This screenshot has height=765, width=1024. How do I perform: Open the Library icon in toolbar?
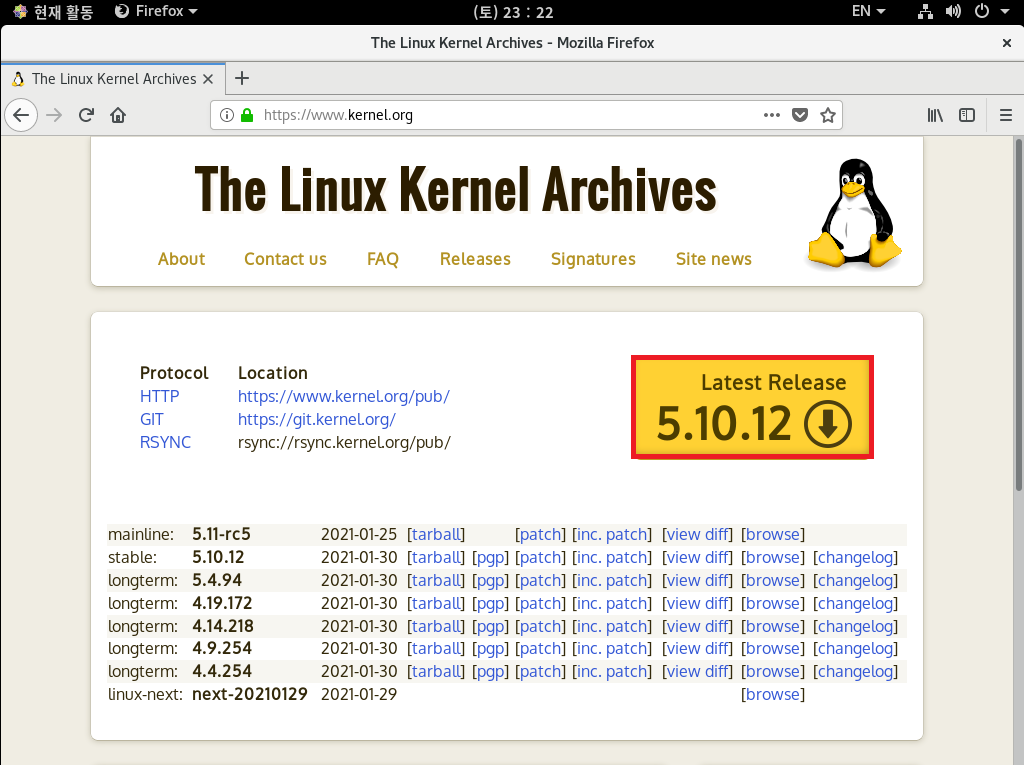pos(935,116)
